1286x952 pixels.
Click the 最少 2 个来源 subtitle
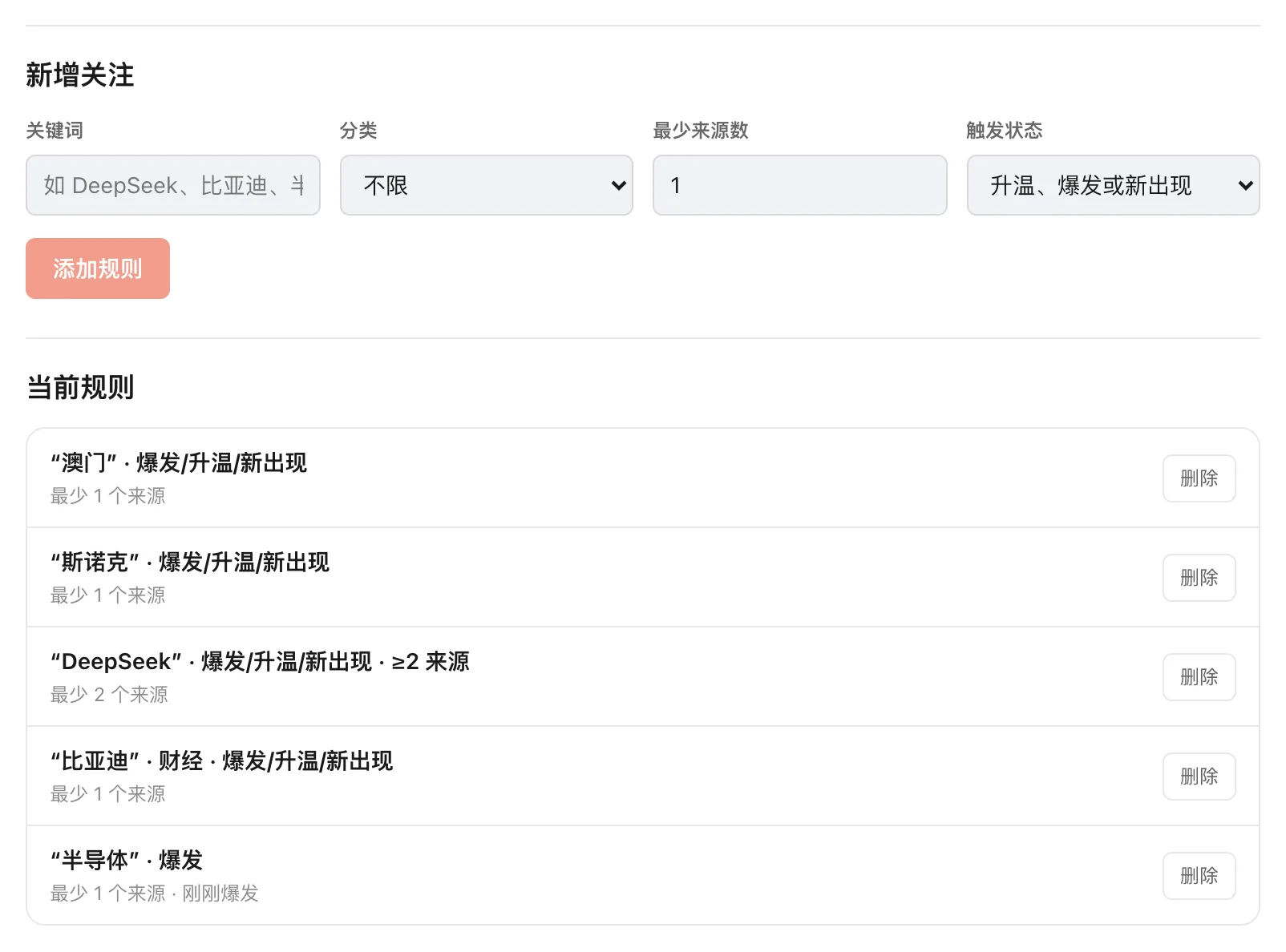click(109, 694)
